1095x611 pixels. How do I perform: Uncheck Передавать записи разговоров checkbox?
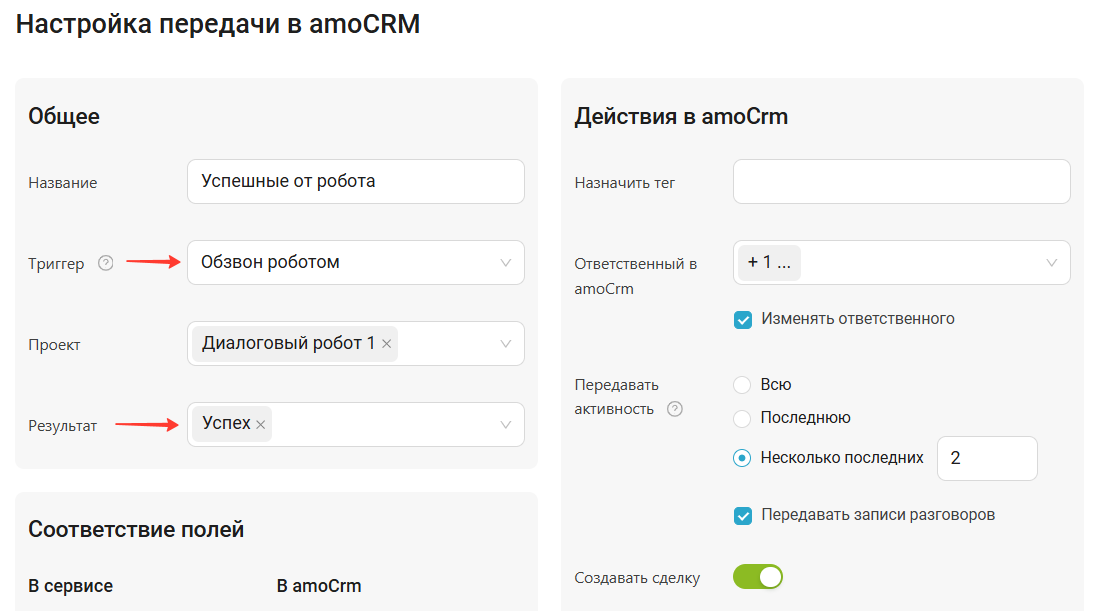click(743, 516)
